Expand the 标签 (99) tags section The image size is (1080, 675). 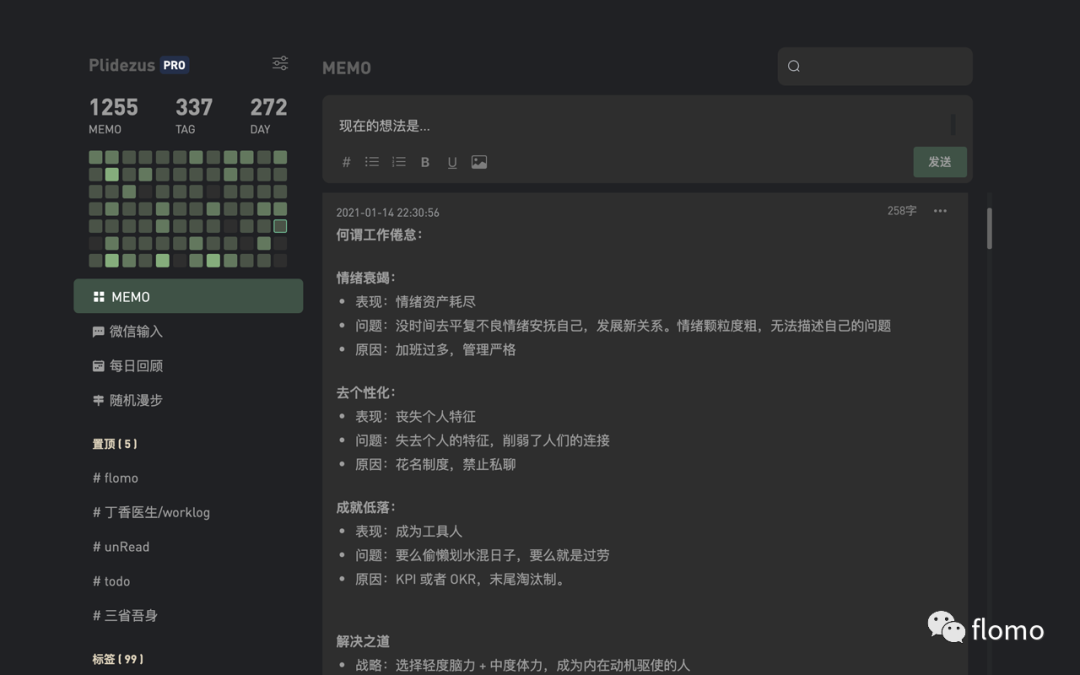[118, 659]
